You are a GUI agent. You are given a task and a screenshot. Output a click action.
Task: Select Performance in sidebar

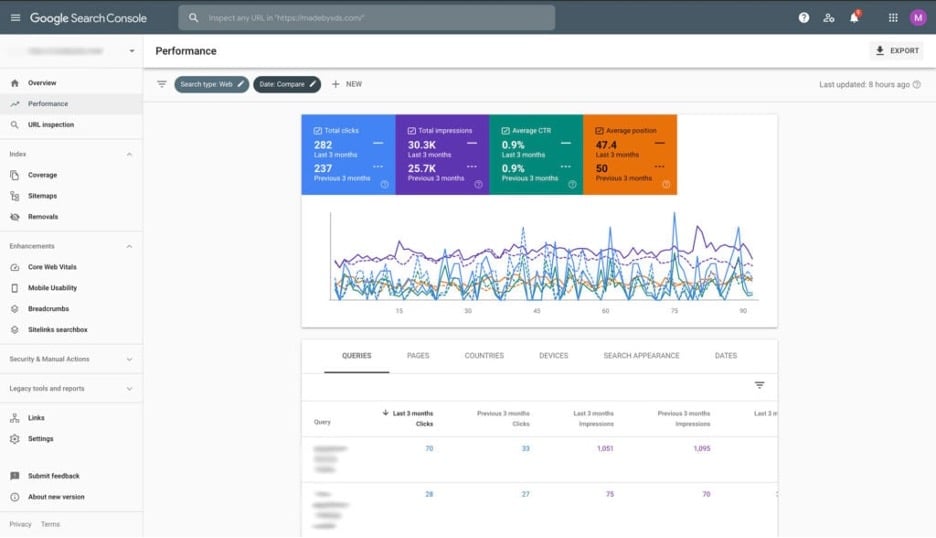[x=71, y=104]
